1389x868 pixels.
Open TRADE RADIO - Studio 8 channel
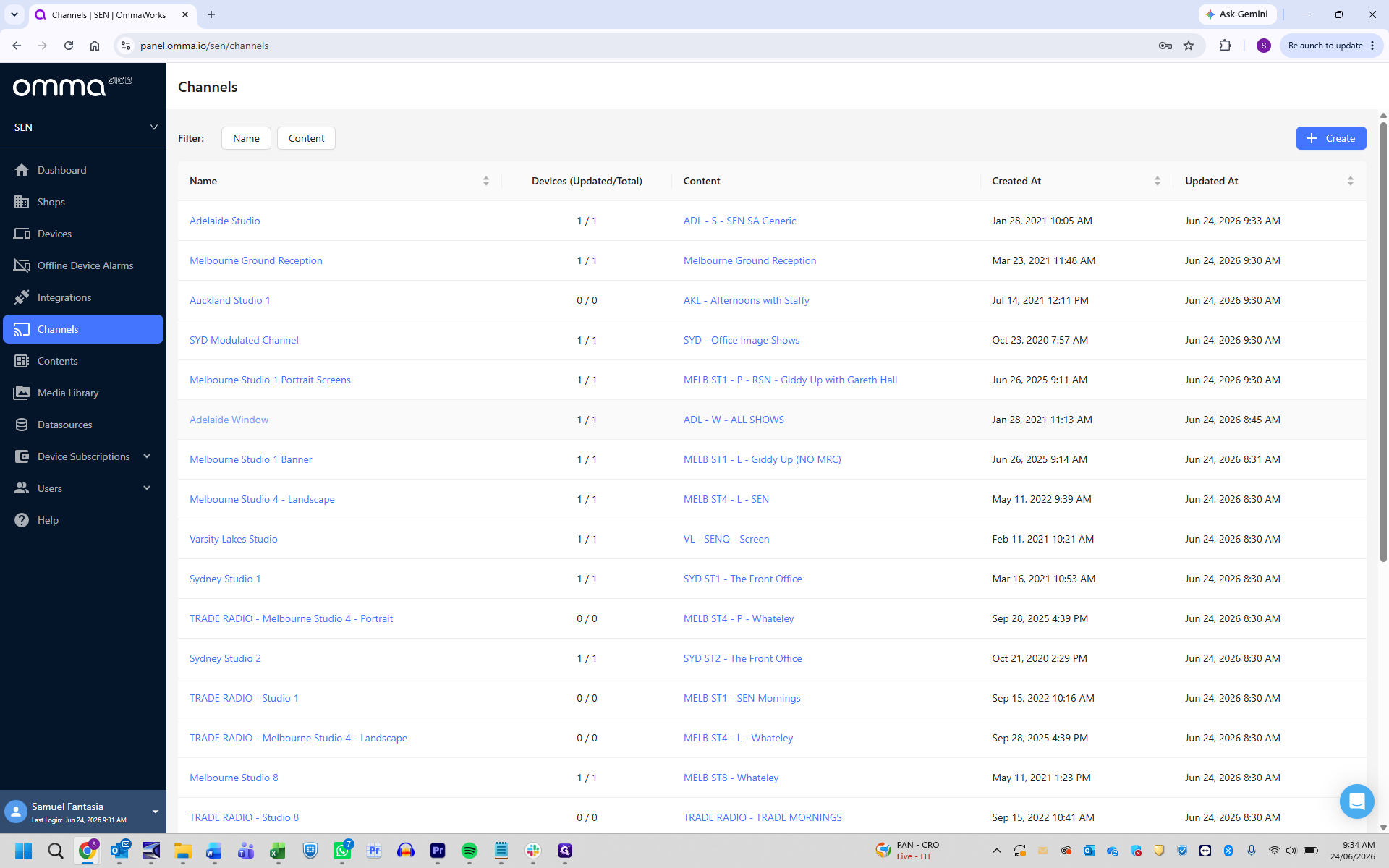click(244, 817)
